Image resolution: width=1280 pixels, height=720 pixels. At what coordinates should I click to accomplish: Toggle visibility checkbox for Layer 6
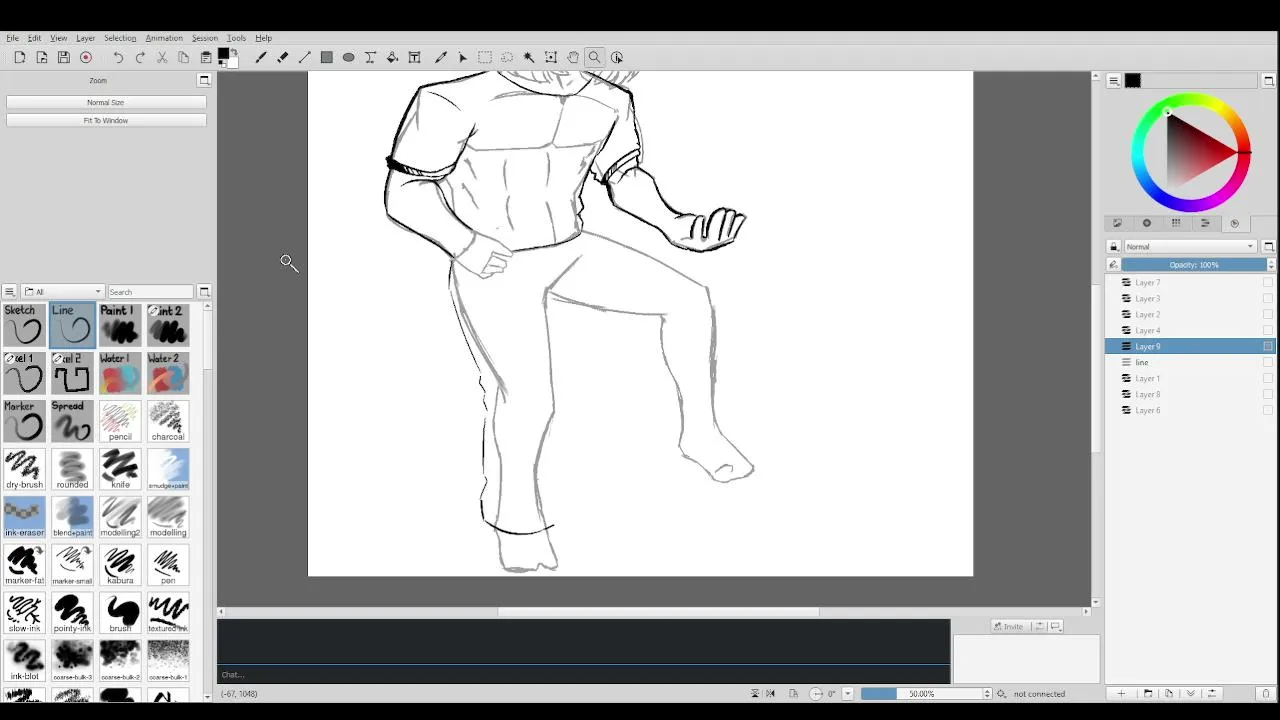pos(1268,411)
